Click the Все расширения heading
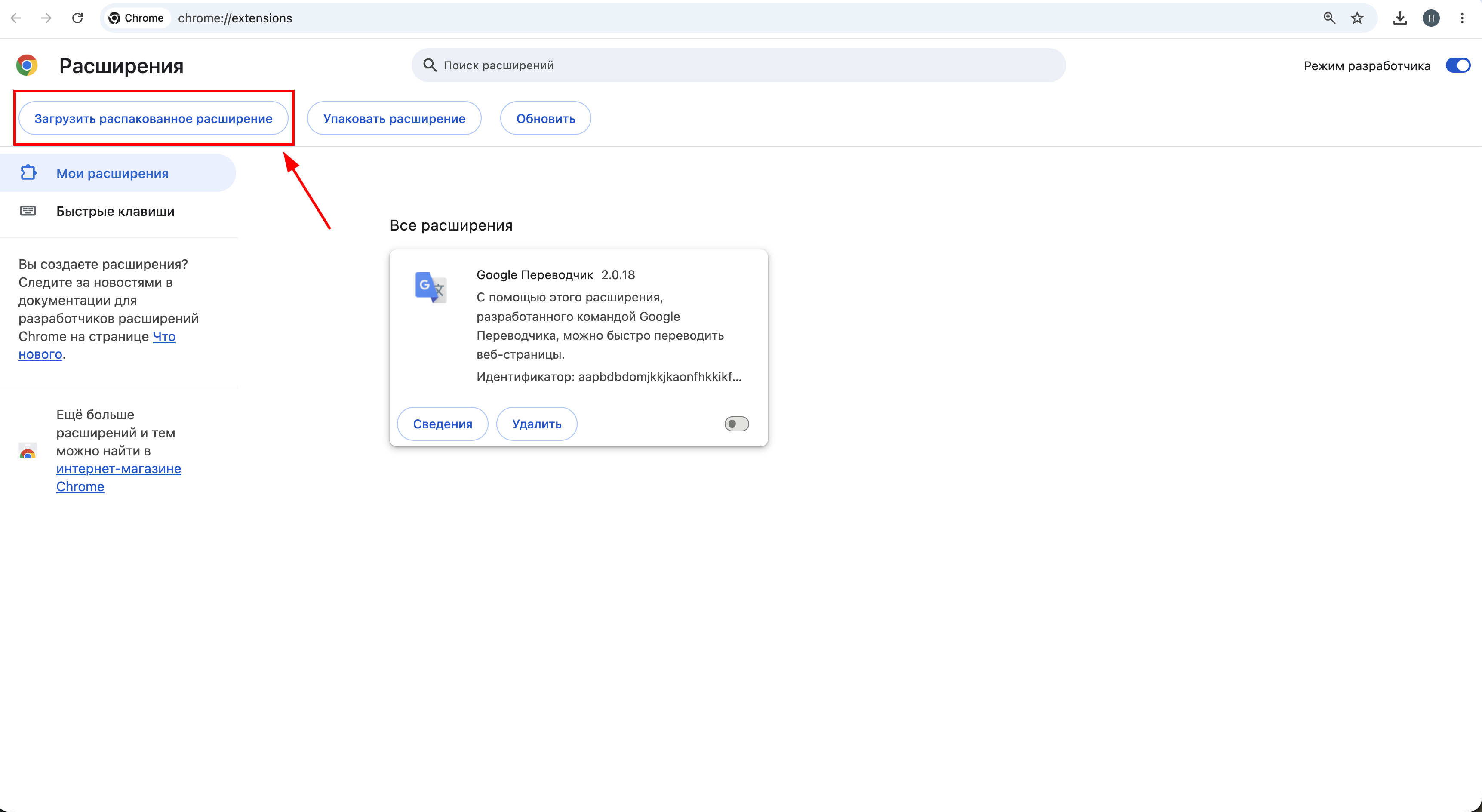Viewport: 1482px width, 812px height. (451, 225)
